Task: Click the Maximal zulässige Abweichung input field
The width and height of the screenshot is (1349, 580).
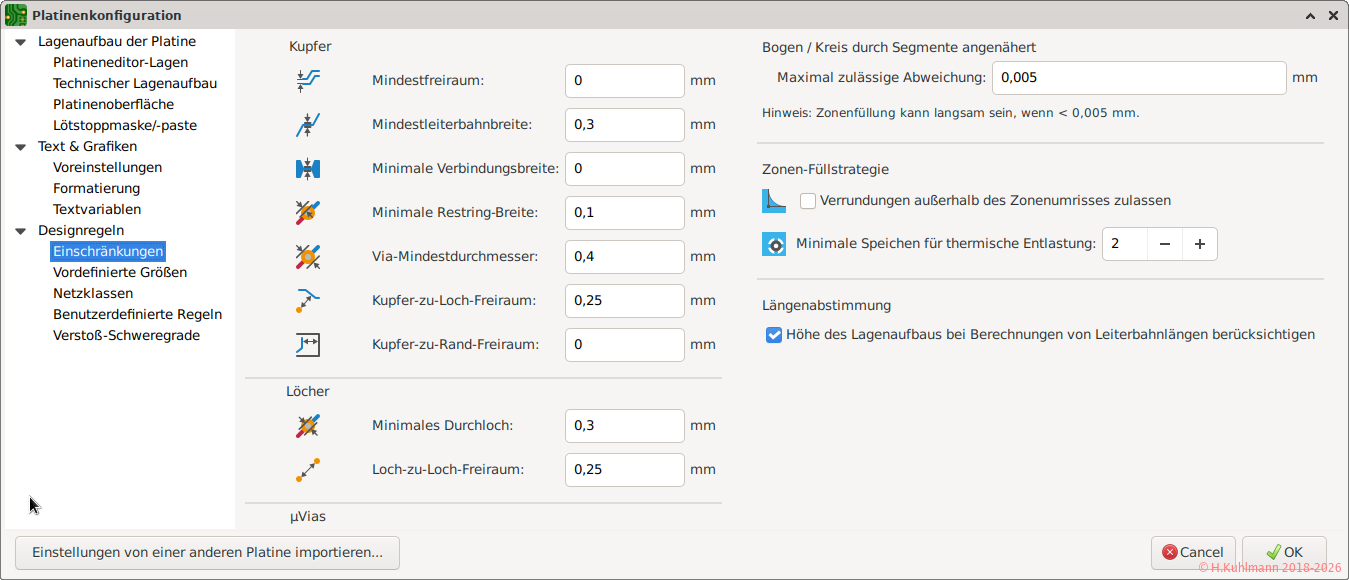Action: 1138,78
